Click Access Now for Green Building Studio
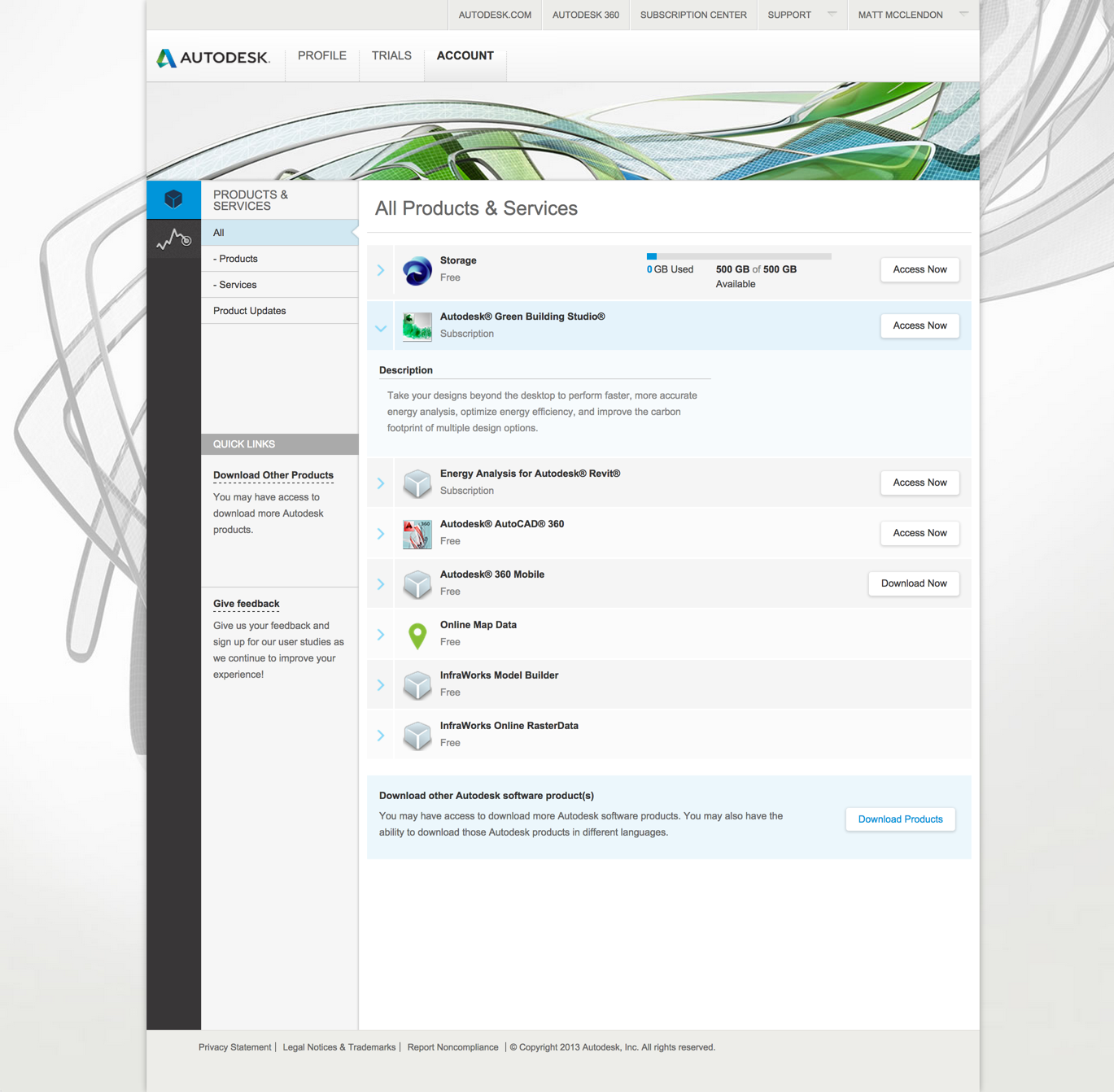This screenshot has height=1092, width=1114. (920, 325)
